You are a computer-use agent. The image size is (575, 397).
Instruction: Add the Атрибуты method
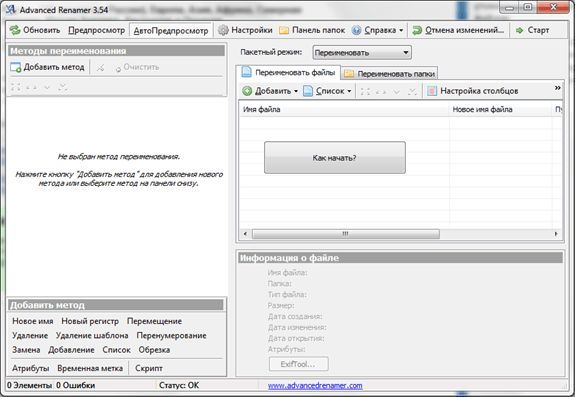tap(30, 368)
